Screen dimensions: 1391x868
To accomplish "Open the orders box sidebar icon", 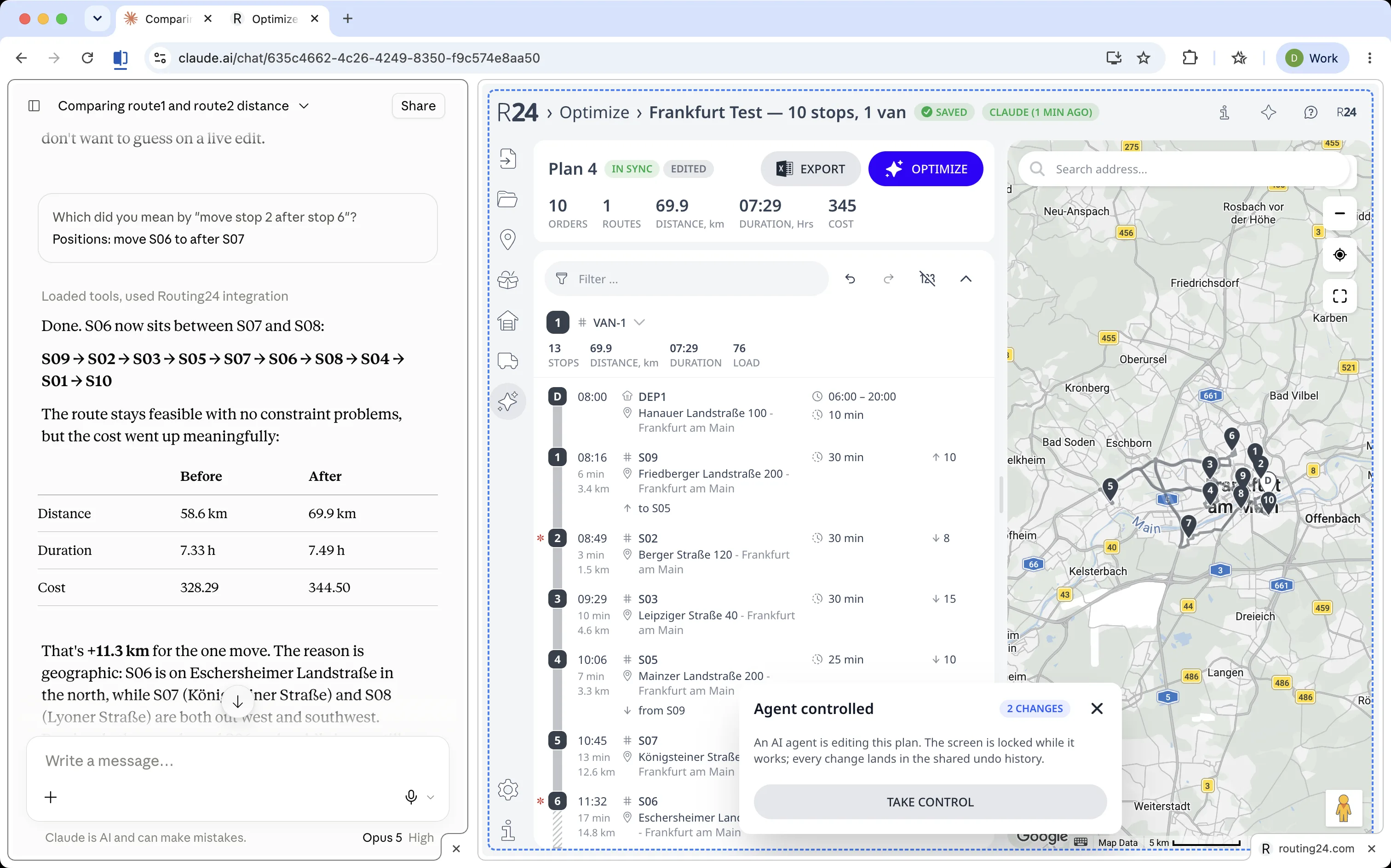I will click(508, 280).
